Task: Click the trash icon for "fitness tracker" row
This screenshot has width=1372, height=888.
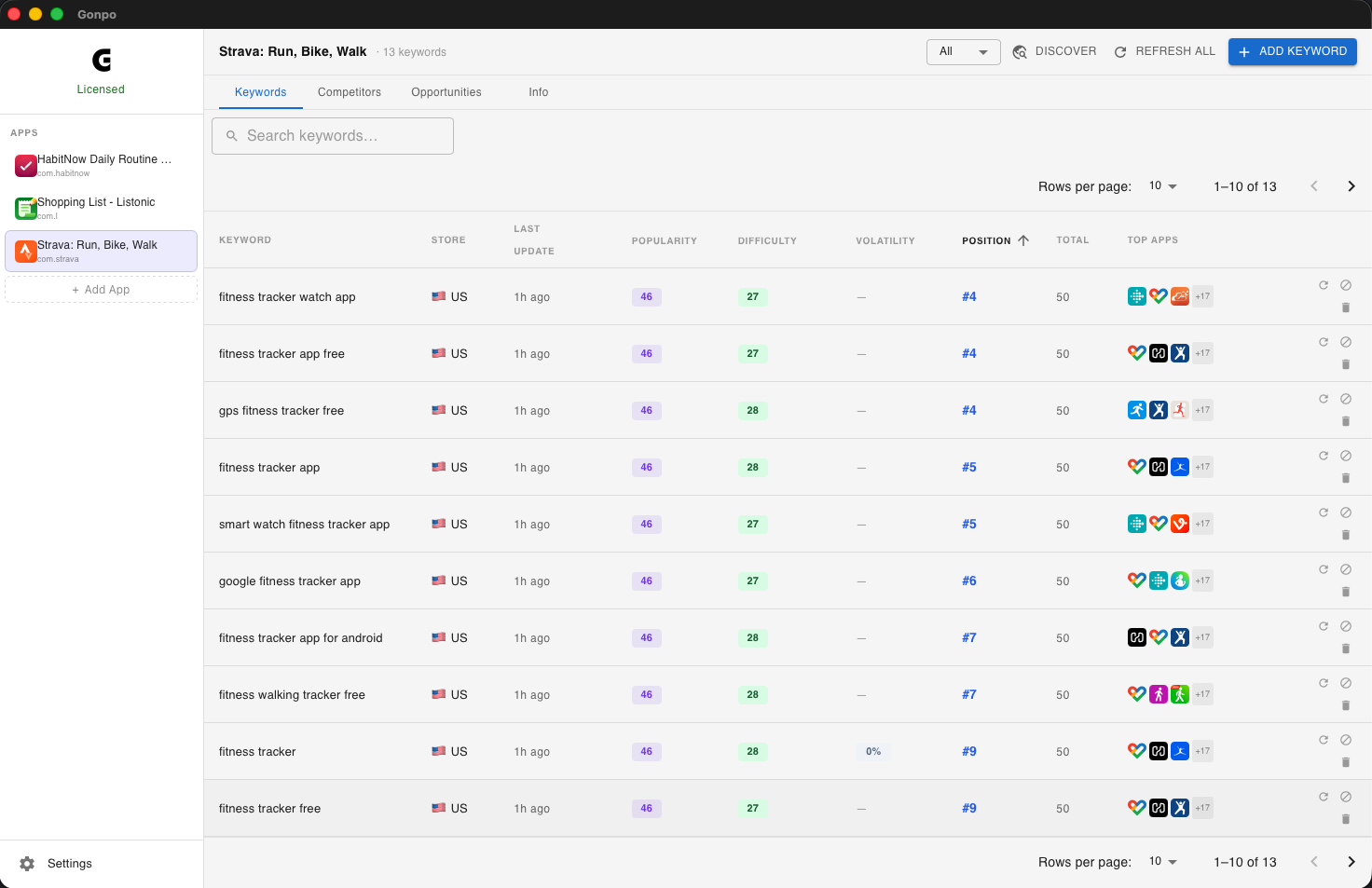Action: pos(1345,762)
